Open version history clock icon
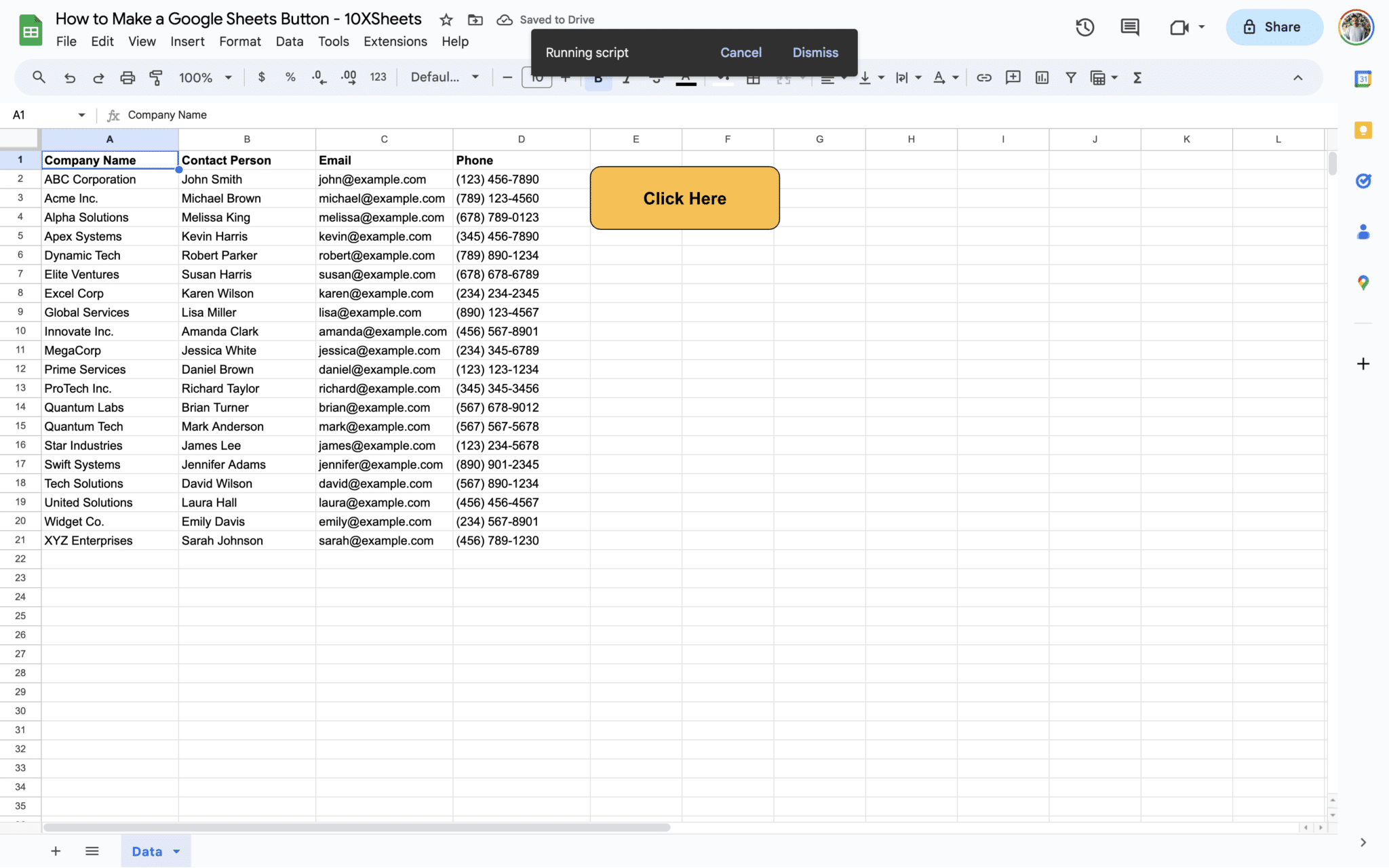The image size is (1389, 868). tap(1084, 27)
